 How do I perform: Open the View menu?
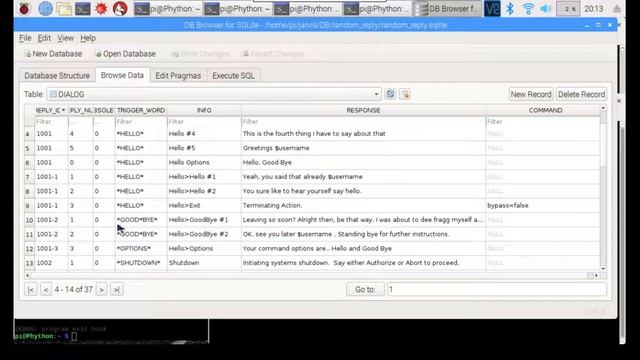(65, 38)
